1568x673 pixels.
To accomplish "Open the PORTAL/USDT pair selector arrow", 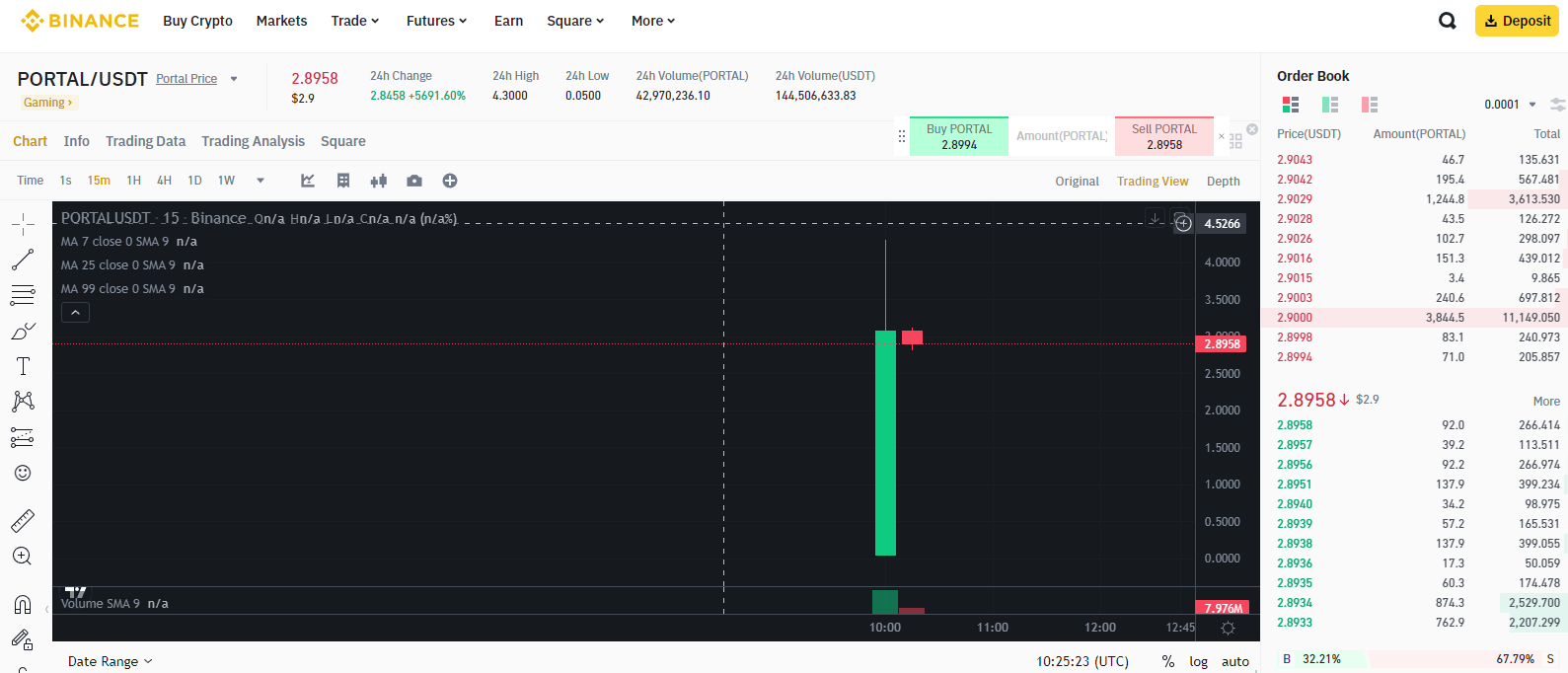I will 234,79.
